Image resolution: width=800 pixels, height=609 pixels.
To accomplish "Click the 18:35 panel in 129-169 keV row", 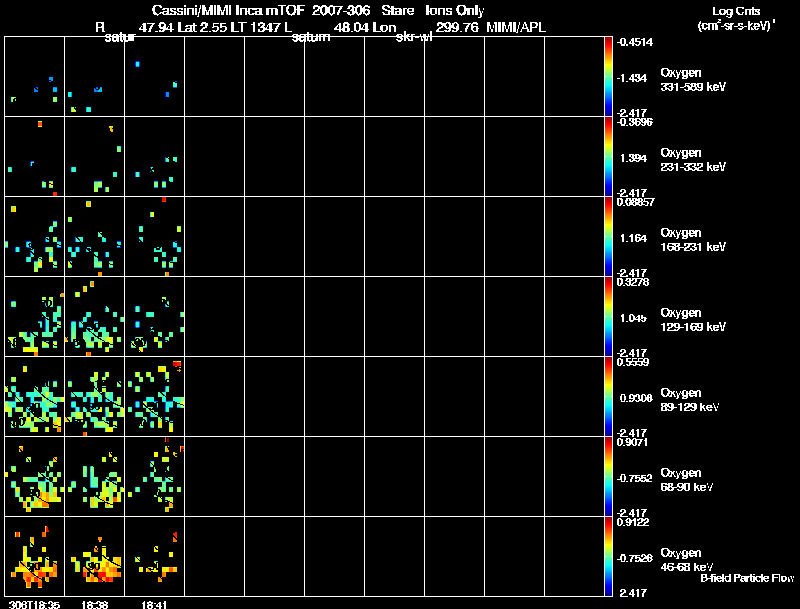I will point(35,317).
